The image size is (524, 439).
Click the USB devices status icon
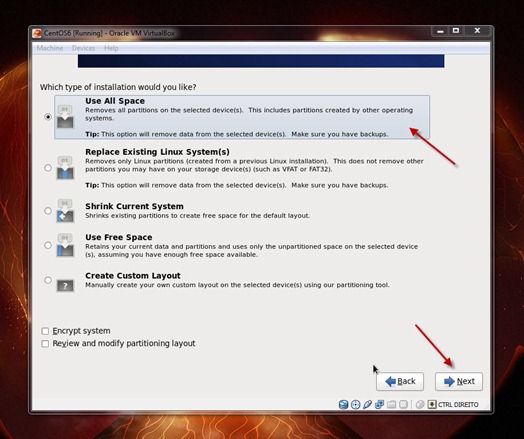(x=367, y=405)
